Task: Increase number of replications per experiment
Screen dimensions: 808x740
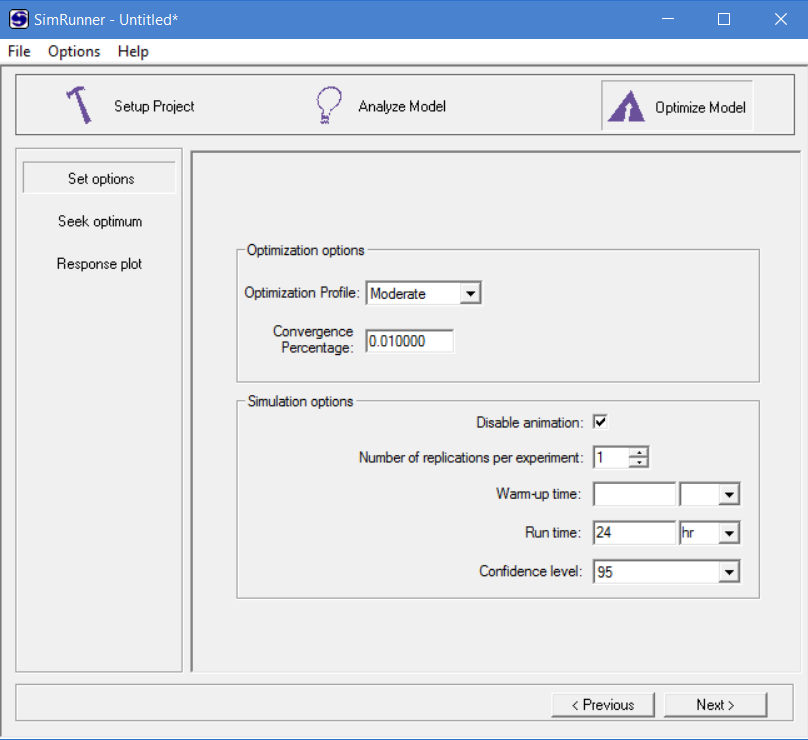Action: (639, 452)
